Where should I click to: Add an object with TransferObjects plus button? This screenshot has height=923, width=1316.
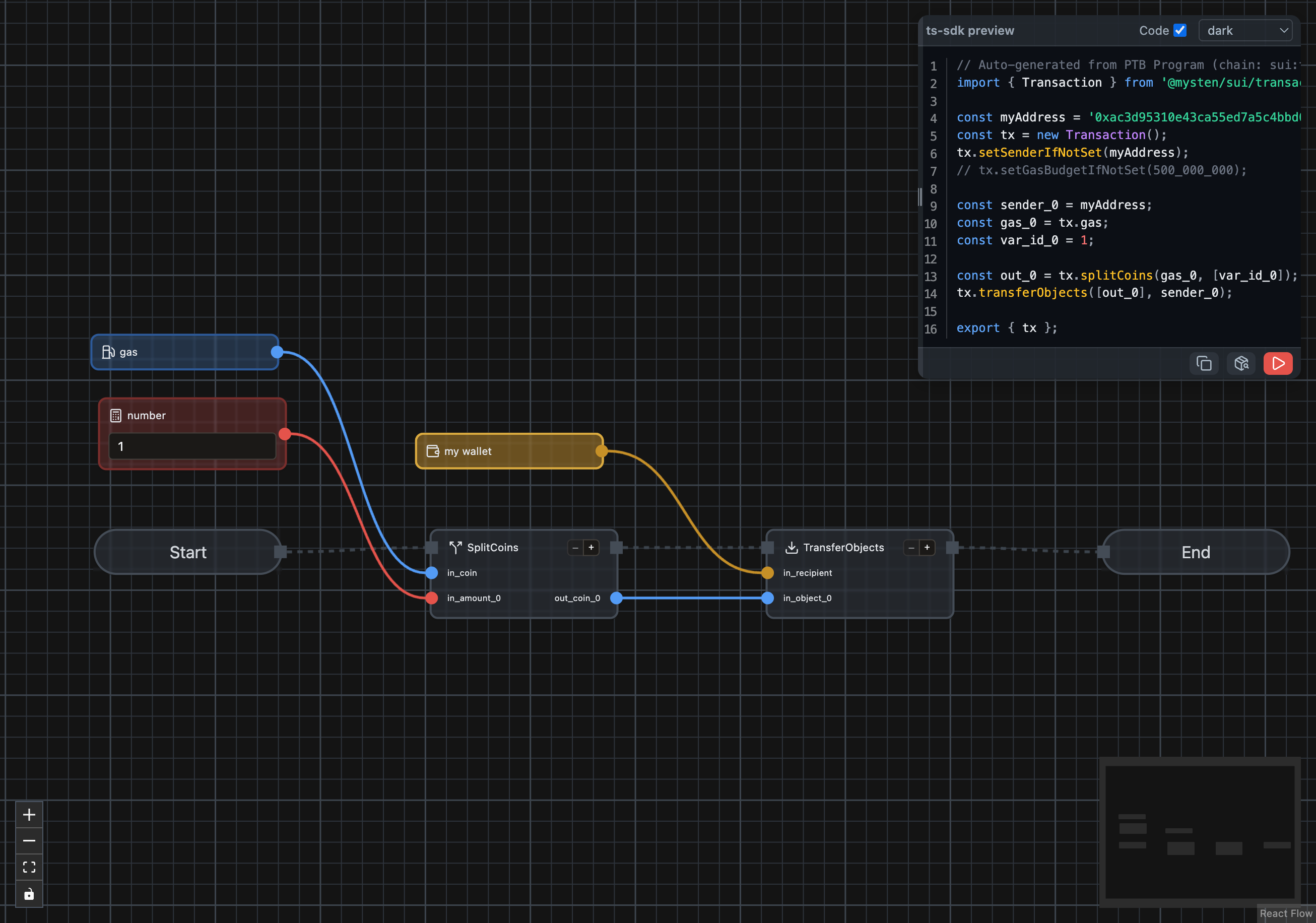pyautogui.click(x=927, y=548)
